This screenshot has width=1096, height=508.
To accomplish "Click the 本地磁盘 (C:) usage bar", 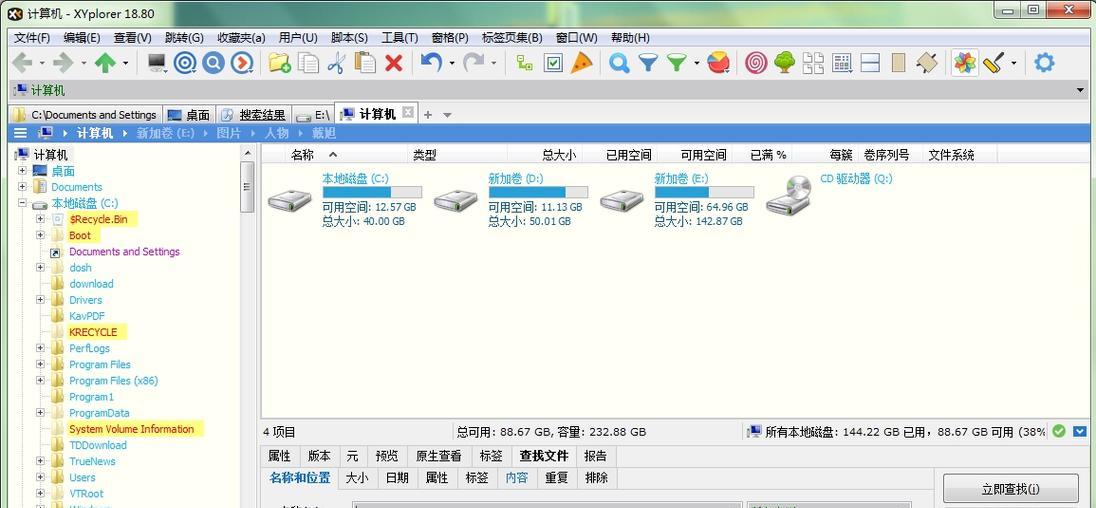I will [x=372, y=192].
